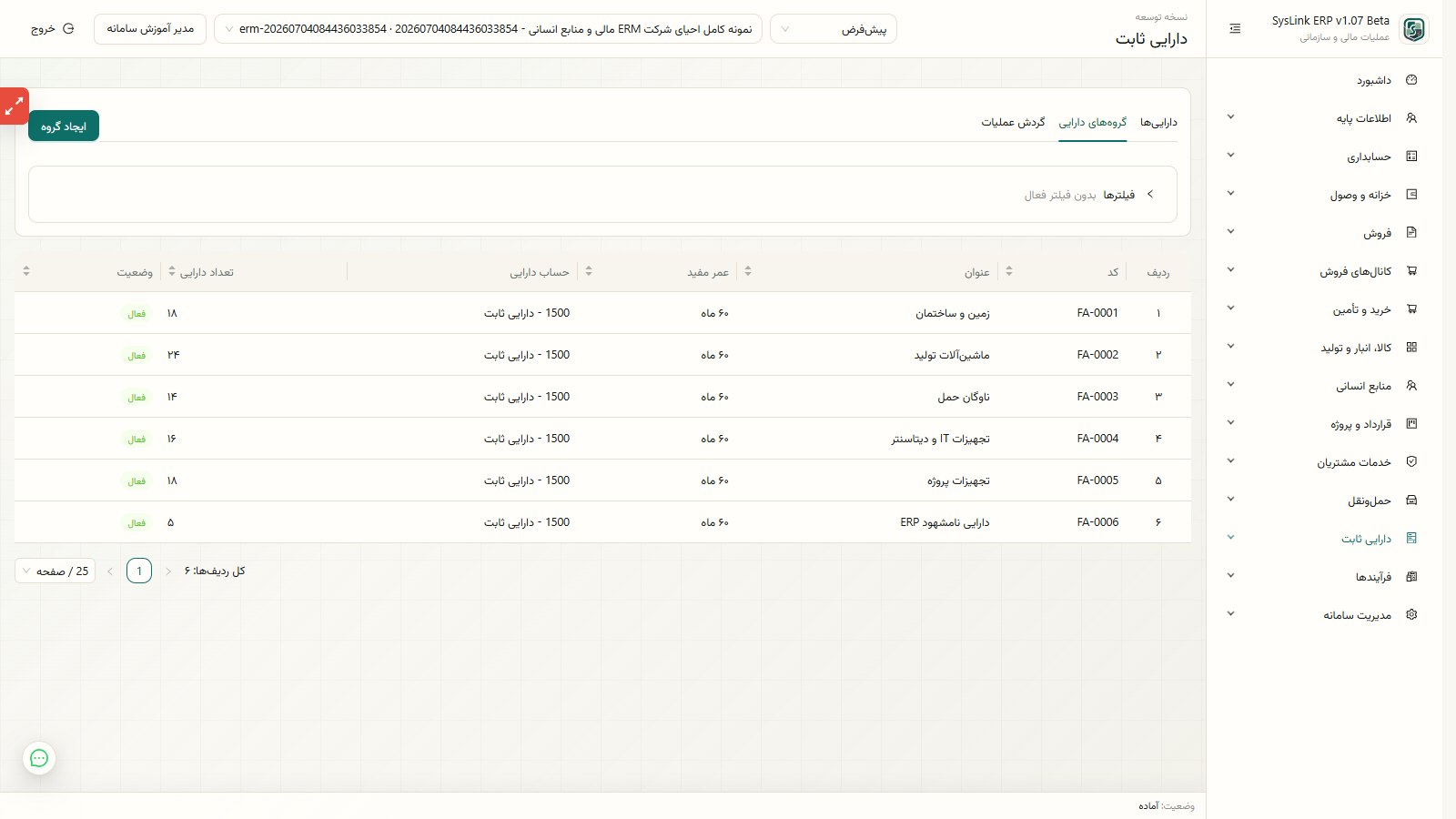Click the ایجاد گروه button
The height and width of the screenshot is (819, 1456).
[x=64, y=126]
